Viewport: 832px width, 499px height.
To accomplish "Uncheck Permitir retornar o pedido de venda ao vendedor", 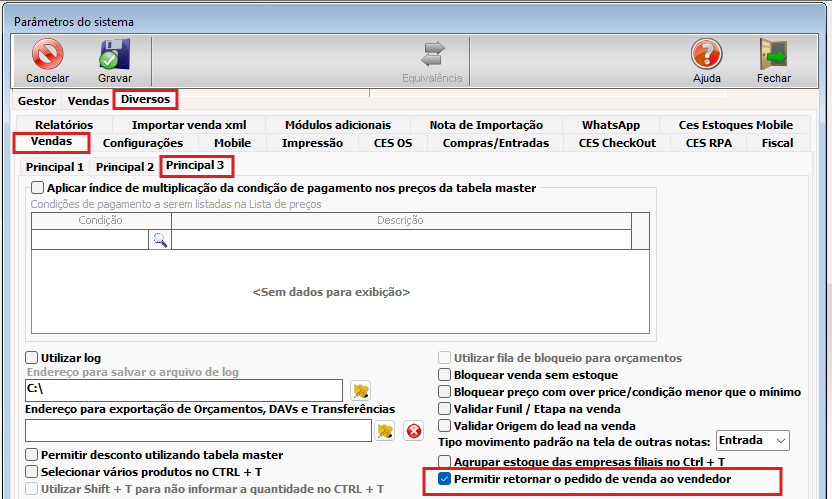I will (445, 480).
